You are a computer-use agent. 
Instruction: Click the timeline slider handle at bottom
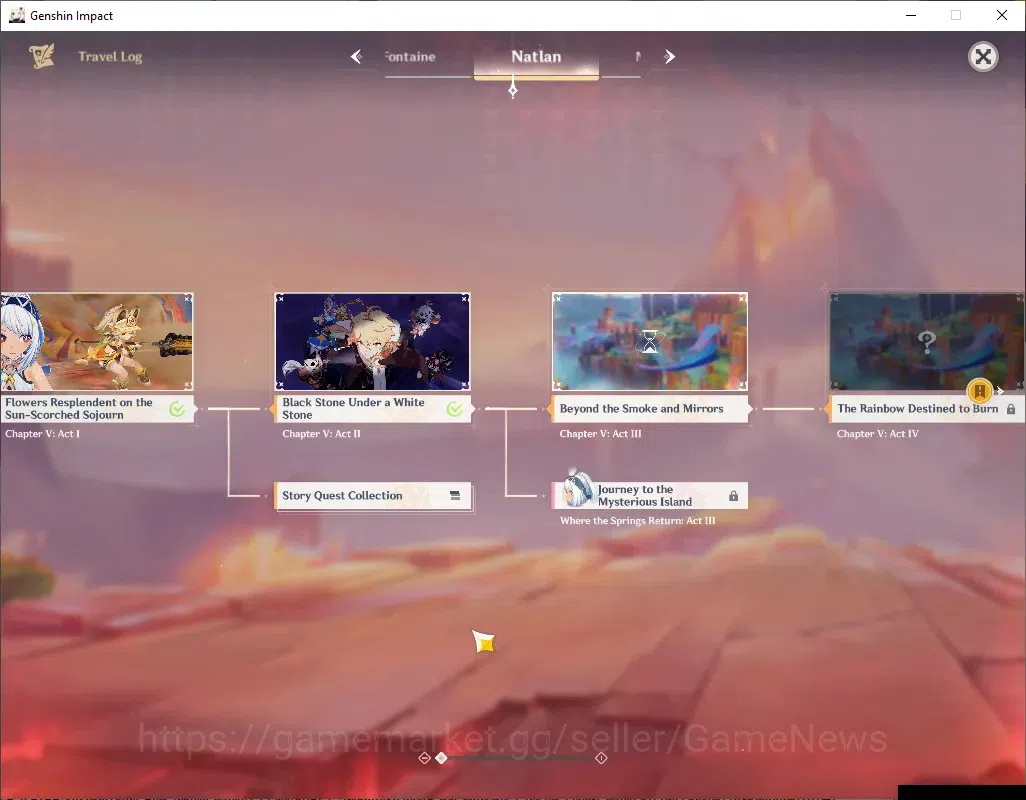coord(442,757)
